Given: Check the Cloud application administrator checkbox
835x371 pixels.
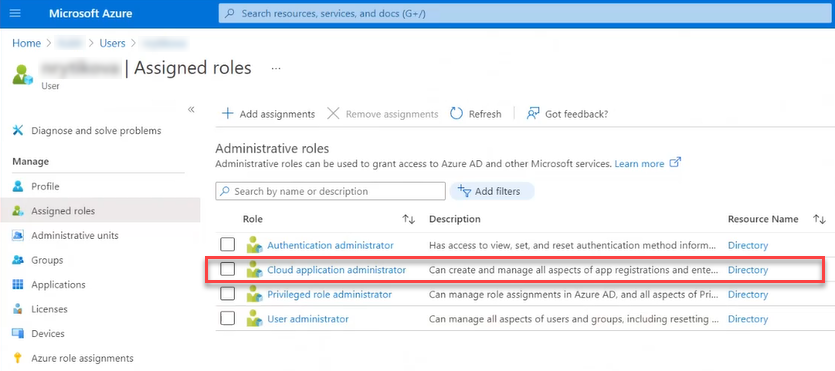Looking at the screenshot, I should [227, 269].
